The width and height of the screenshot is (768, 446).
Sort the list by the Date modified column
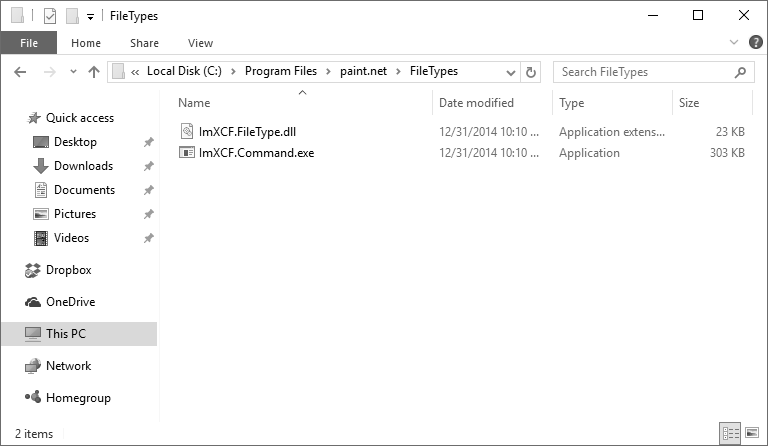coord(476,103)
